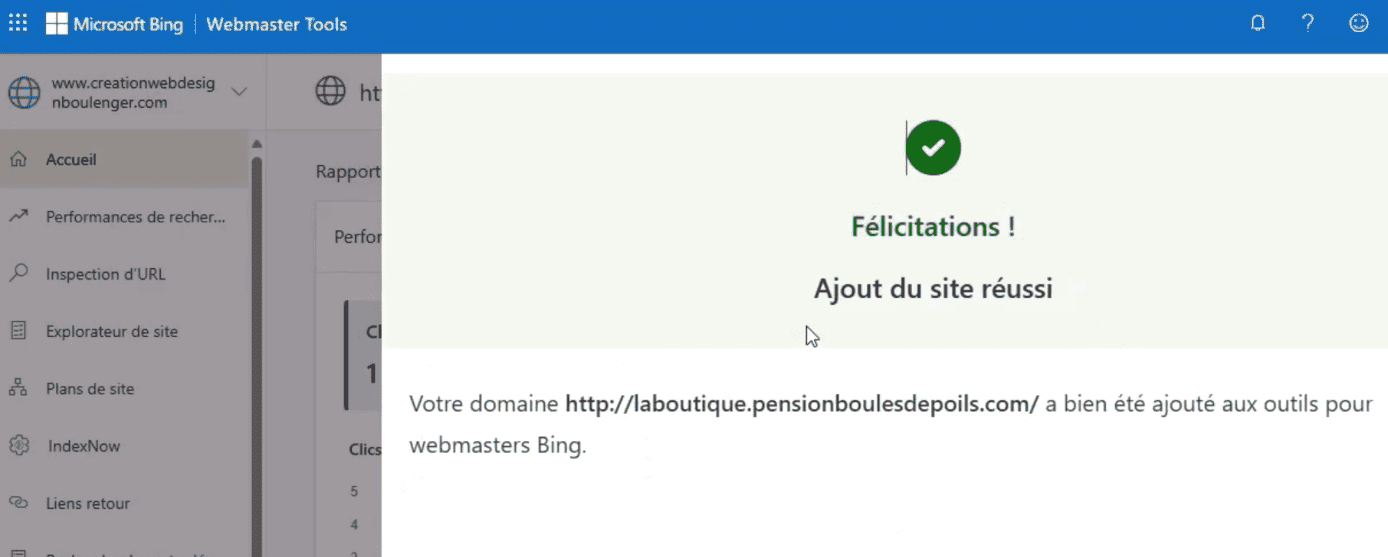This screenshot has width=1388, height=557.
Task: Click the green success checkmark badge
Action: click(933, 148)
